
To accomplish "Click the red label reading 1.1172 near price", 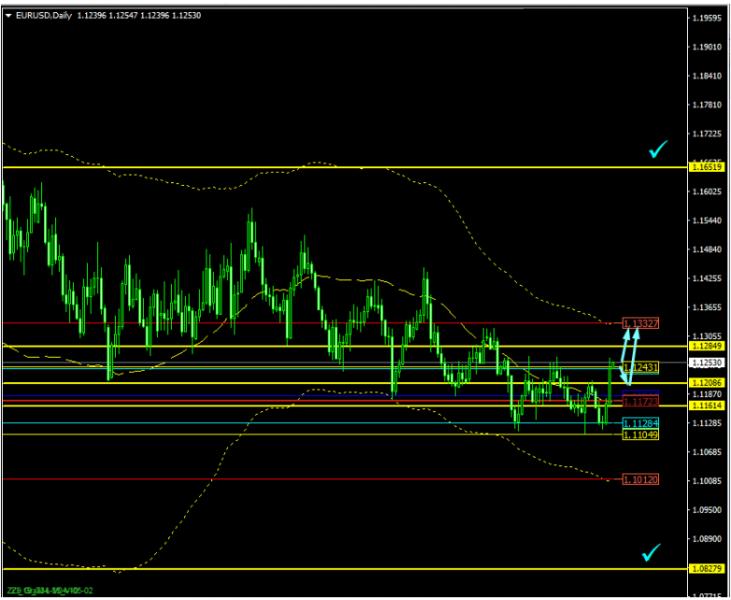I will [641, 401].
